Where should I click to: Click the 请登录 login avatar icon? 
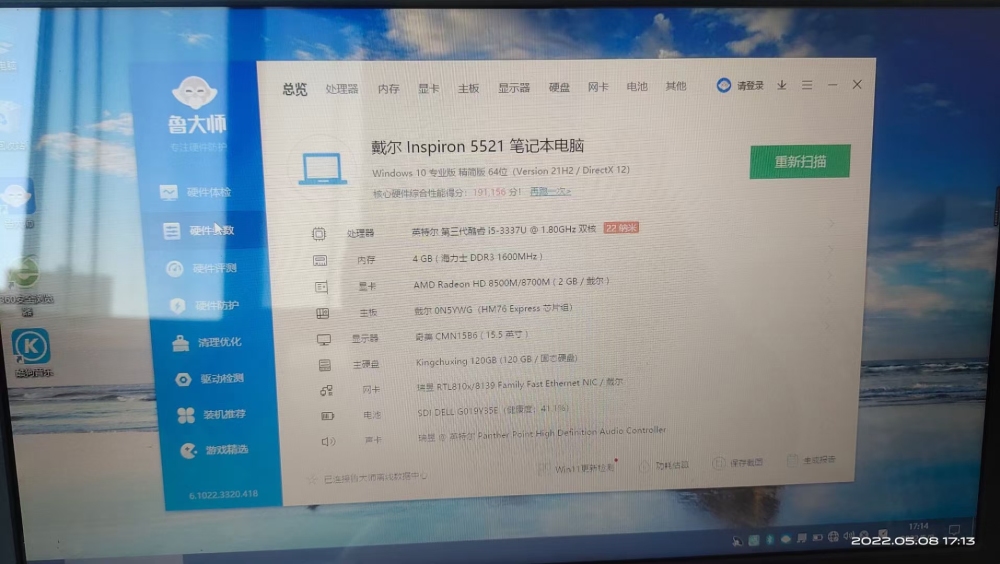point(723,85)
